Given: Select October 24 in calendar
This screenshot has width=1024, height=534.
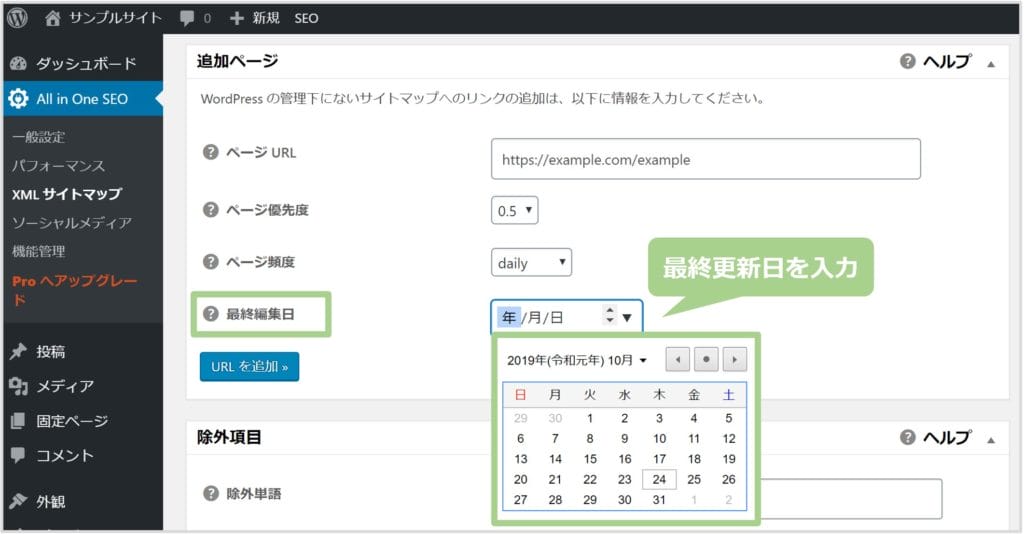Looking at the screenshot, I should click(660, 479).
